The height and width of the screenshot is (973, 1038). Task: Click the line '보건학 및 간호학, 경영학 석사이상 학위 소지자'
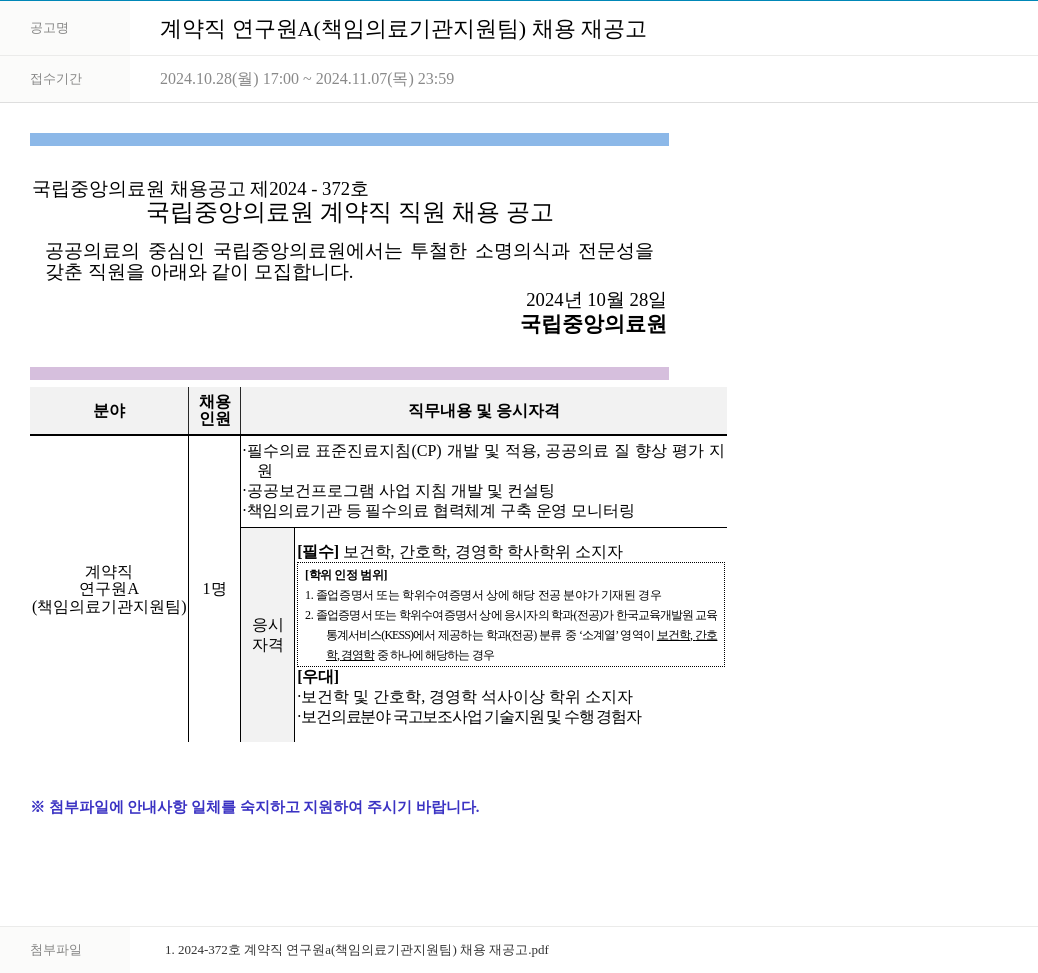pyautogui.click(x=465, y=697)
